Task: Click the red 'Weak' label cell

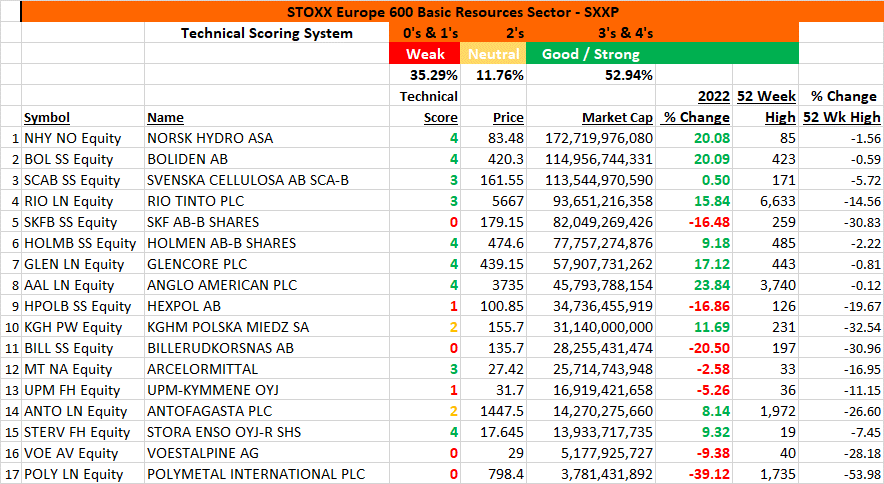Action: [425, 54]
